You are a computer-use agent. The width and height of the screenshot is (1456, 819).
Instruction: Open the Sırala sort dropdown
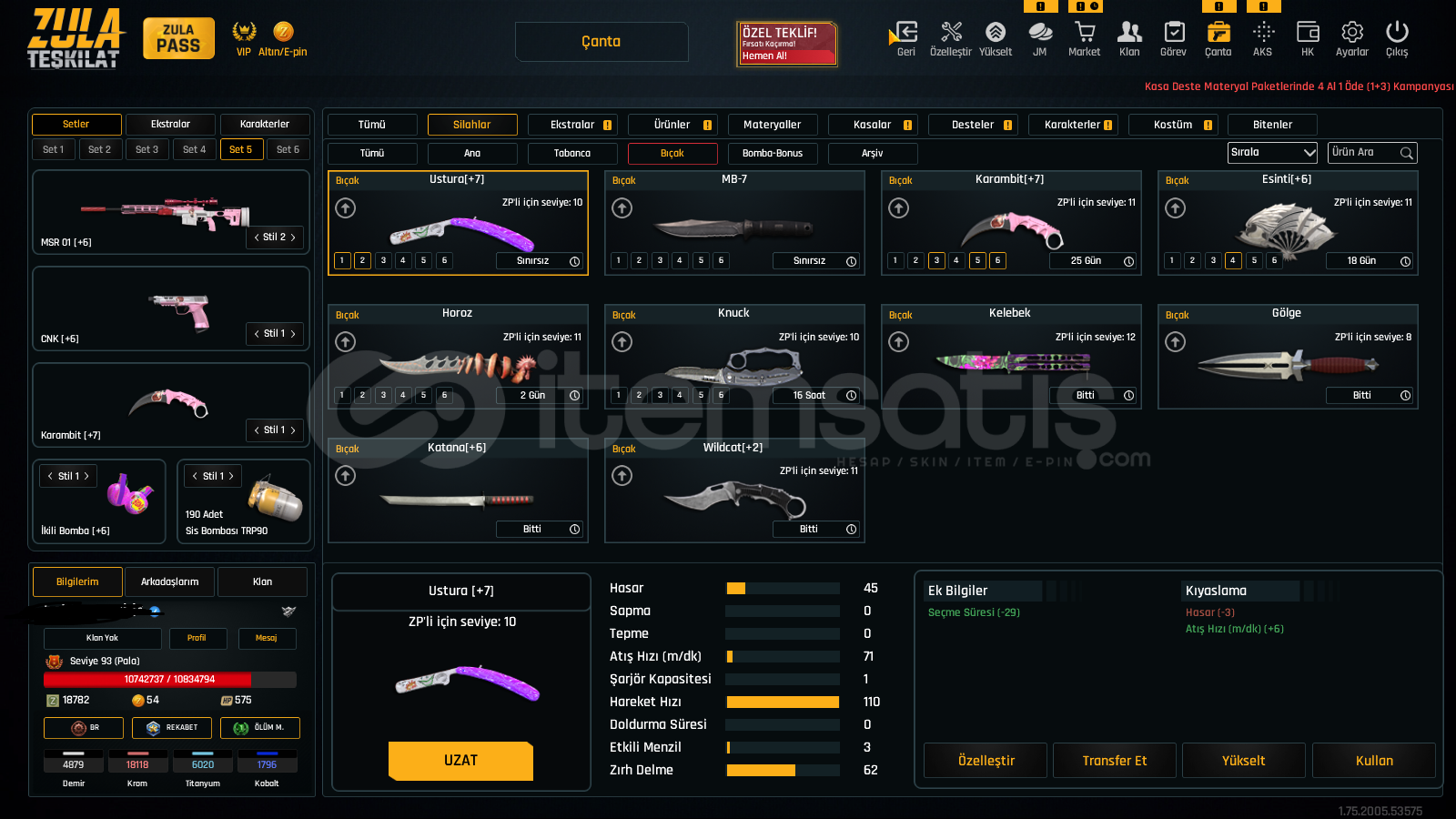pyautogui.click(x=1272, y=153)
